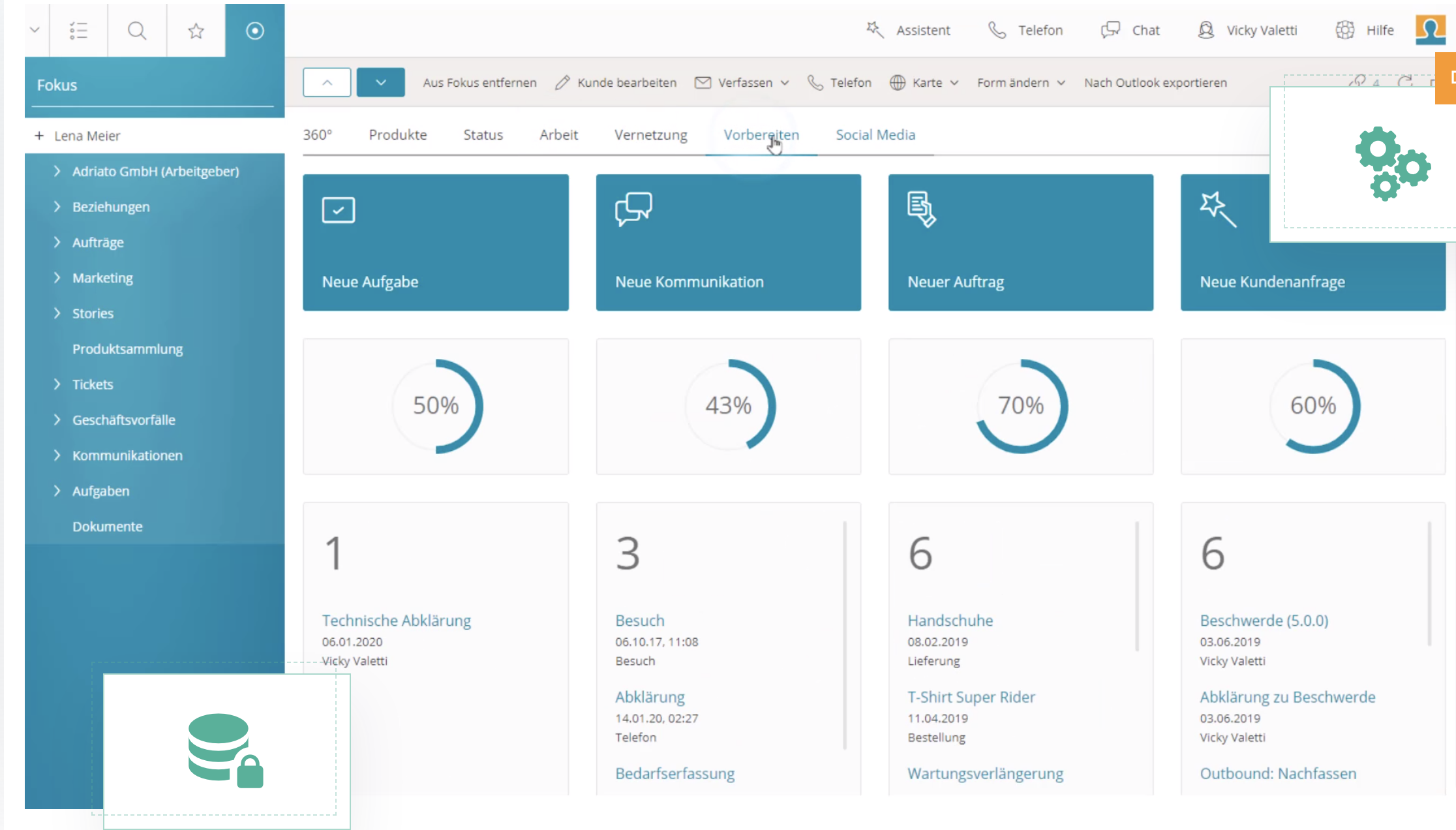Click the checklist icon in the top-left toolbar
This screenshot has width=1456, height=830.
(x=78, y=30)
